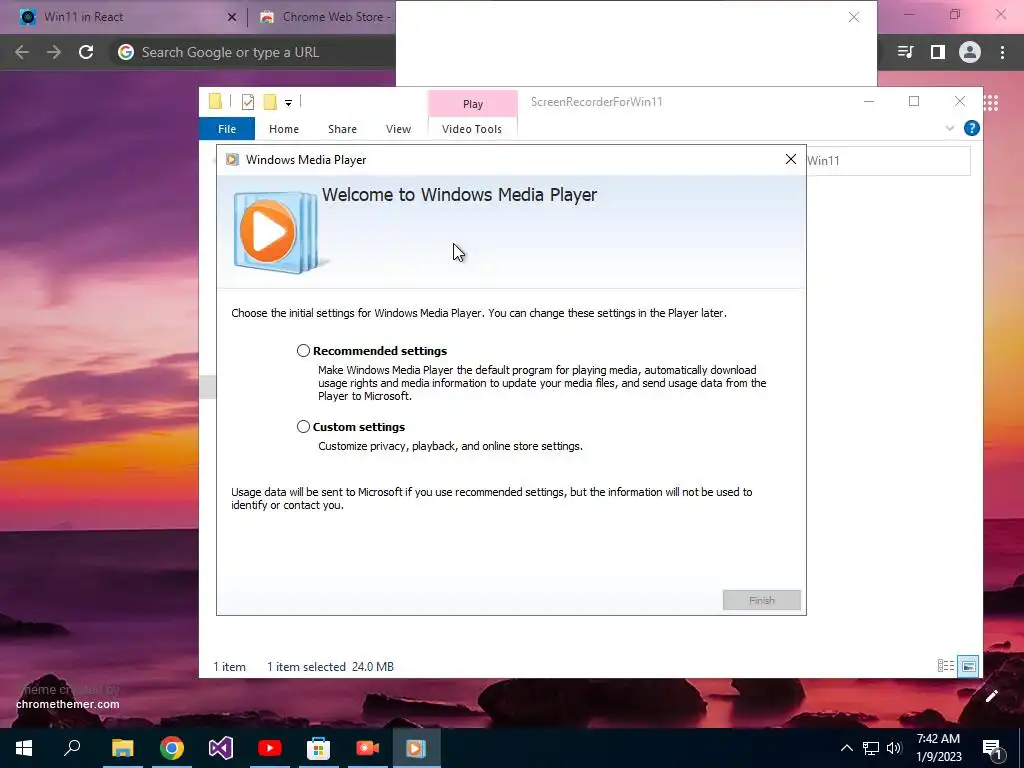
Task: Show hidden system tray icons
Action: 846,748
